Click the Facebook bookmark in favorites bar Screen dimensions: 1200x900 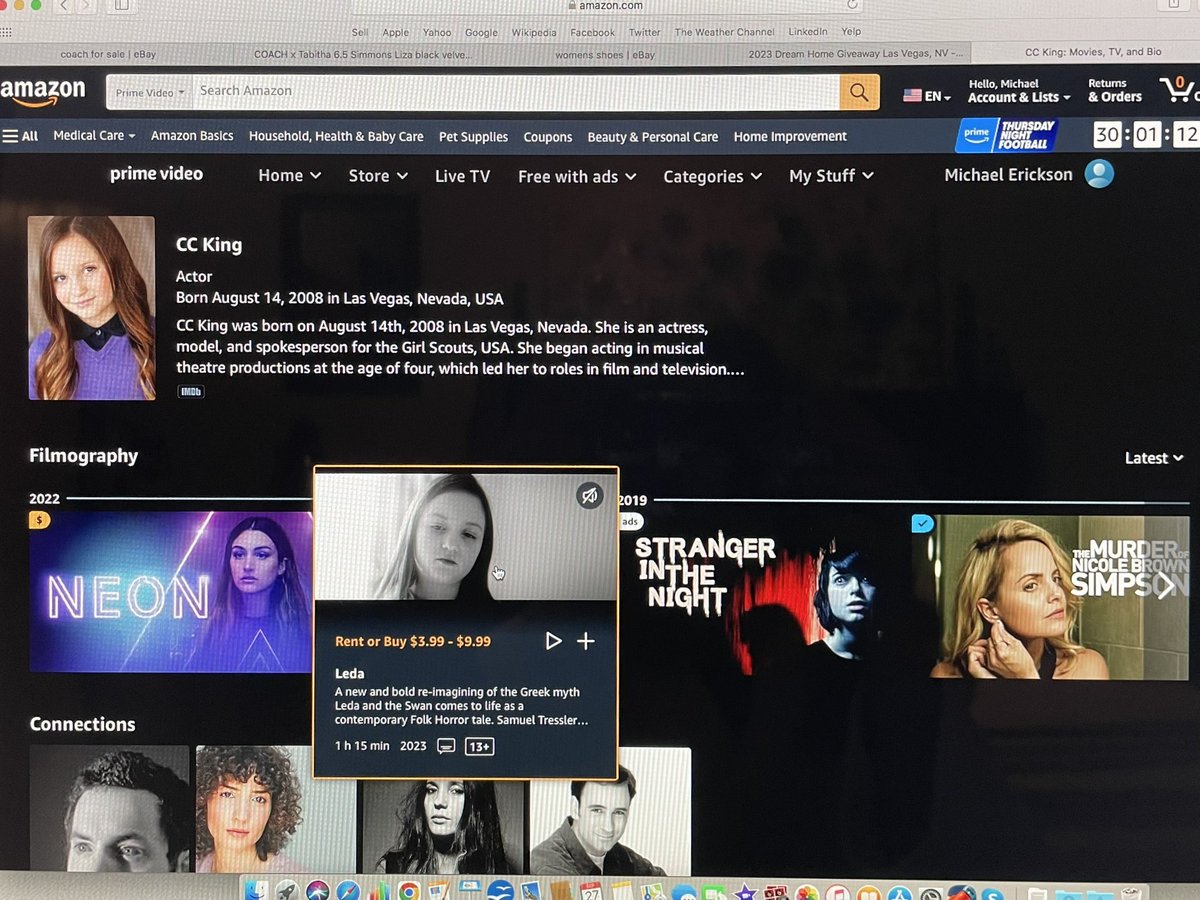(593, 32)
